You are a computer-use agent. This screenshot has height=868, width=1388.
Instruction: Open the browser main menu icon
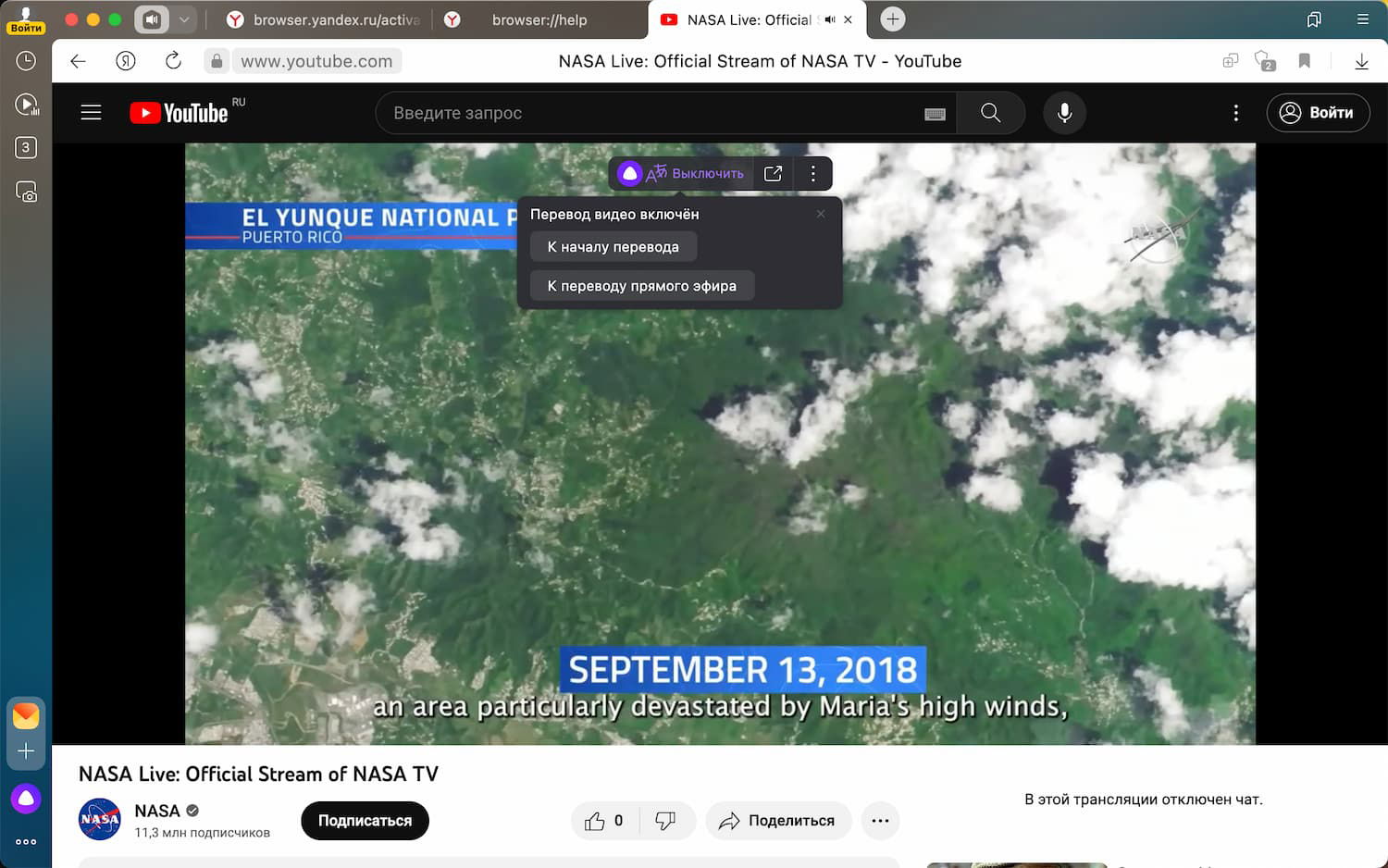(1363, 19)
